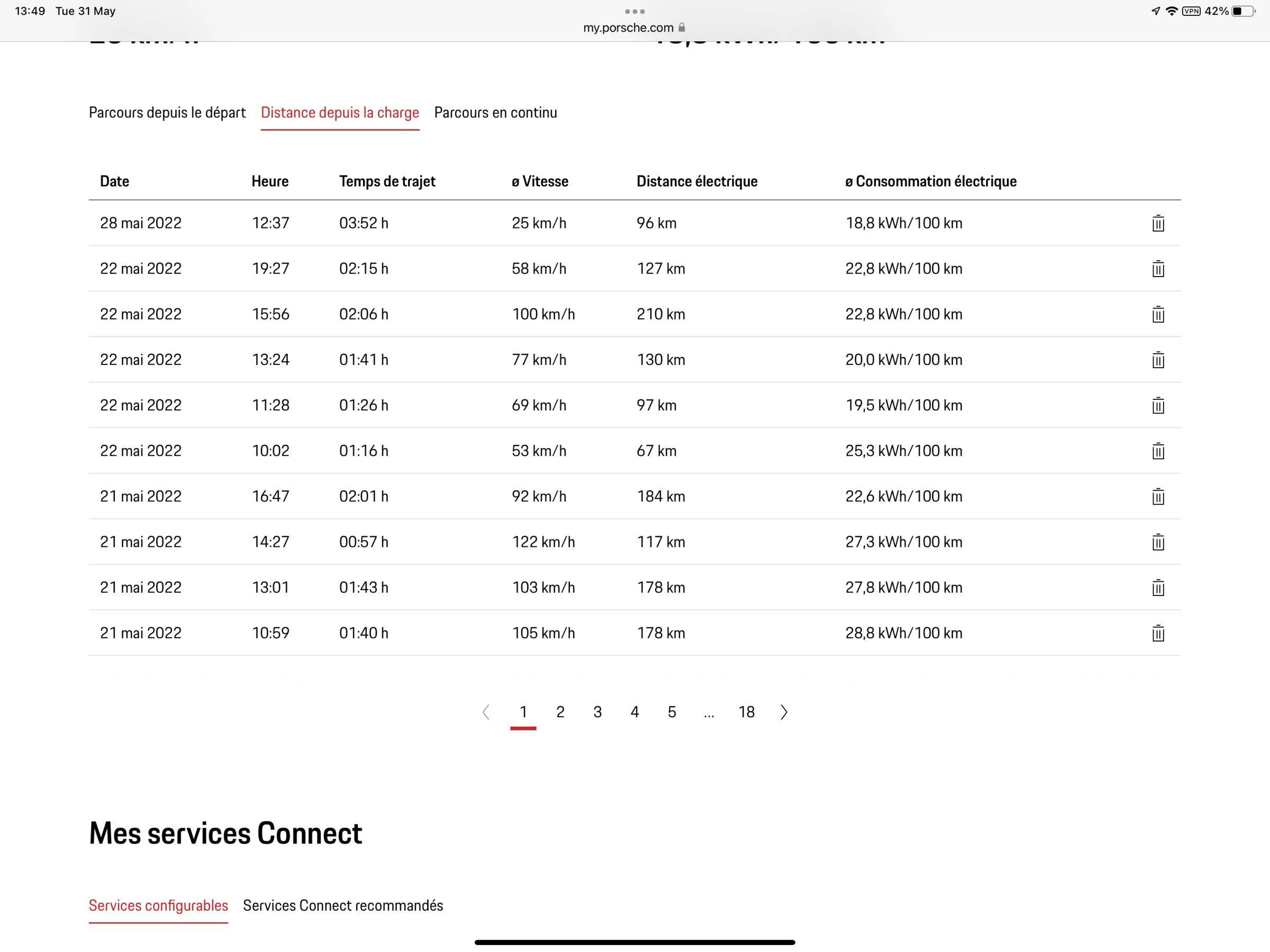
Task: Click the 18,8 kWh/100 km consumption
Action: pos(904,223)
